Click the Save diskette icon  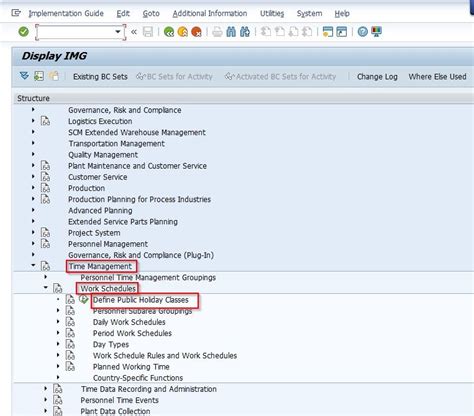[x=148, y=32]
